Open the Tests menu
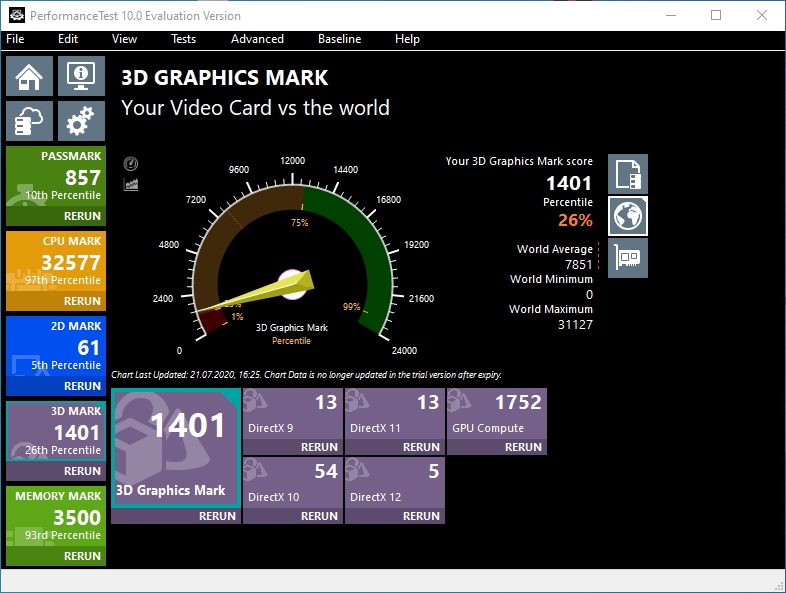Image resolution: width=786 pixels, height=593 pixels. (x=183, y=39)
